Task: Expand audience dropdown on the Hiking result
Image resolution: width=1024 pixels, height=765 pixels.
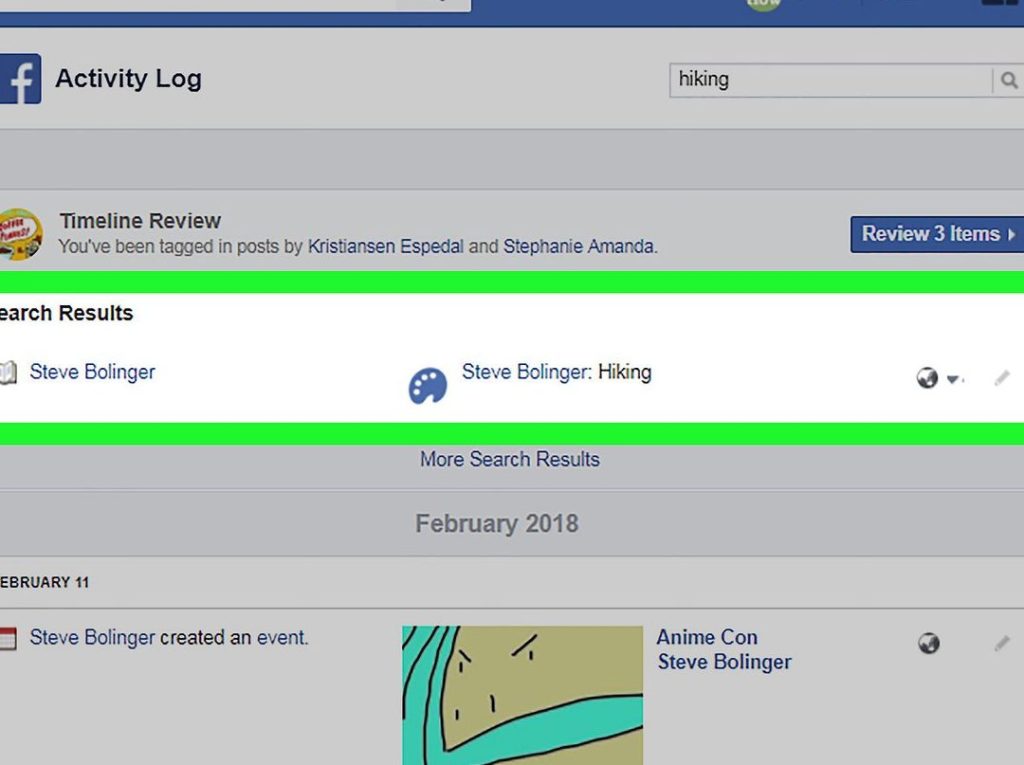Action: (952, 379)
